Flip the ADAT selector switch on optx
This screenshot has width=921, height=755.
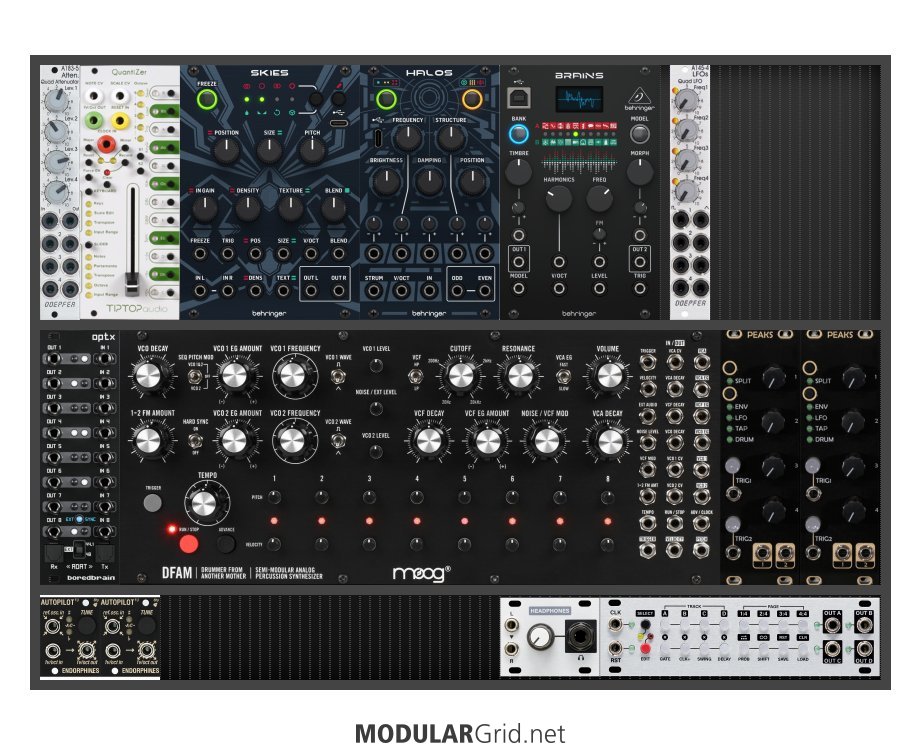pos(79,549)
